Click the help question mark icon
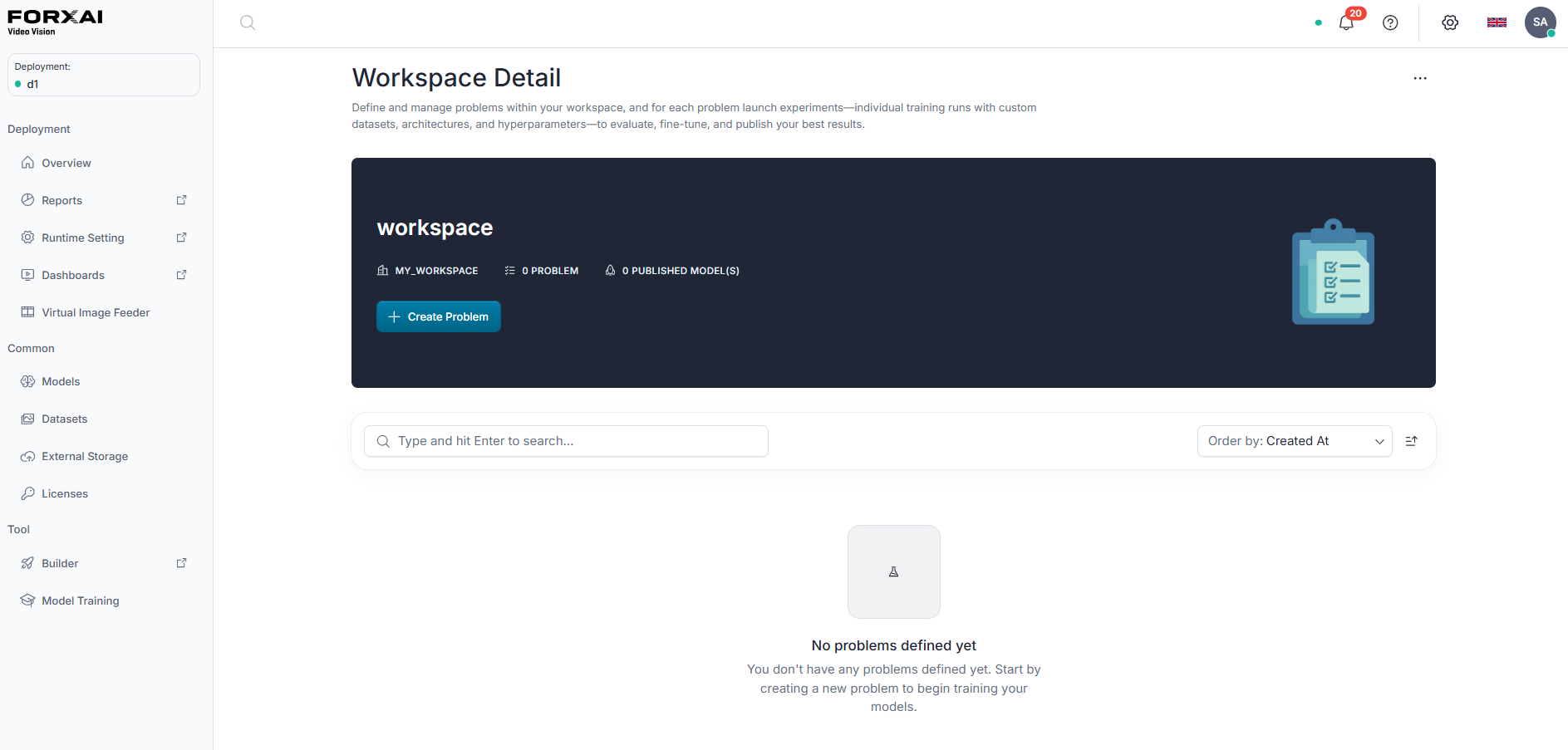The width and height of the screenshot is (1568, 750). (1390, 22)
